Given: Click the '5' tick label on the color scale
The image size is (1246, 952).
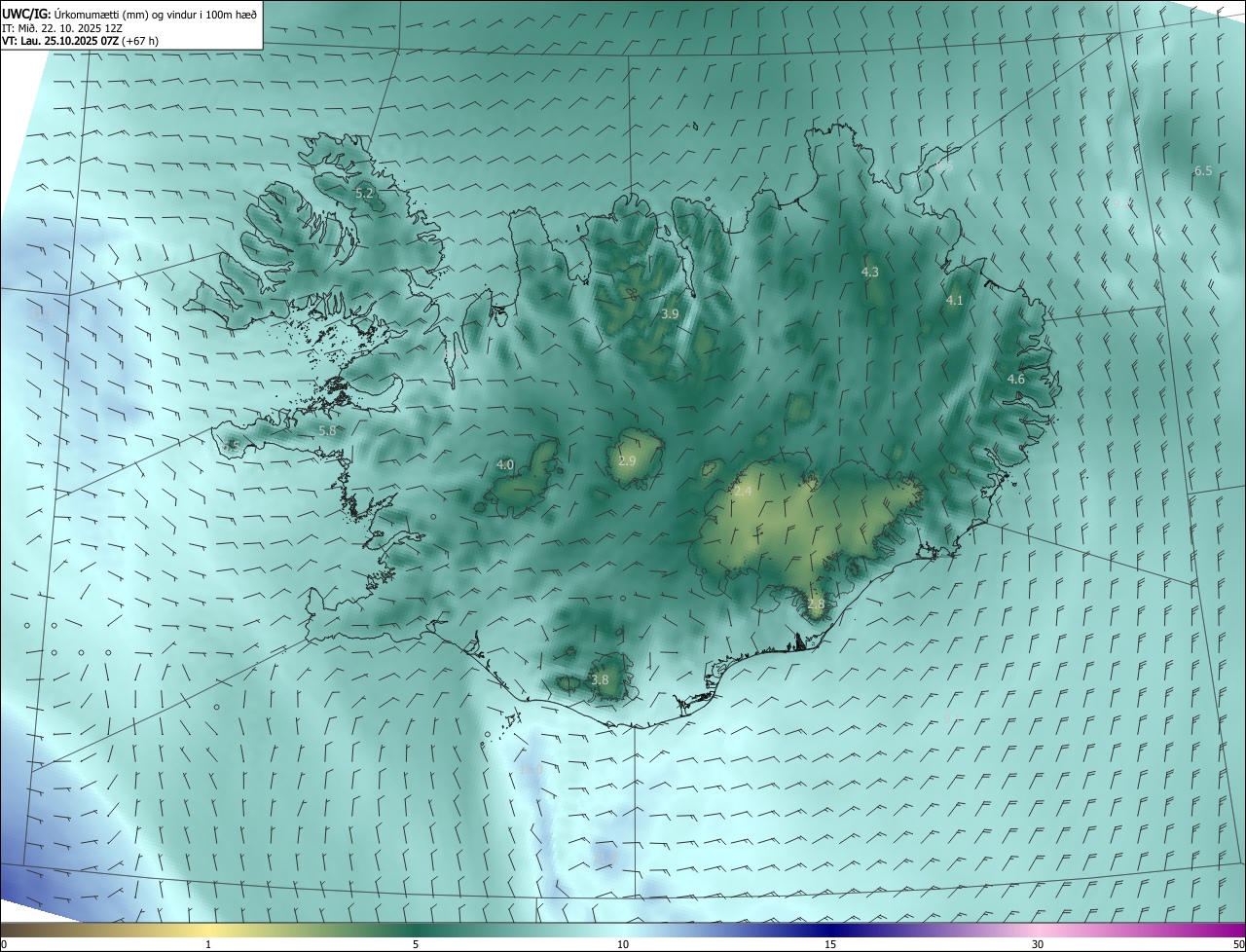Looking at the screenshot, I should [416, 945].
